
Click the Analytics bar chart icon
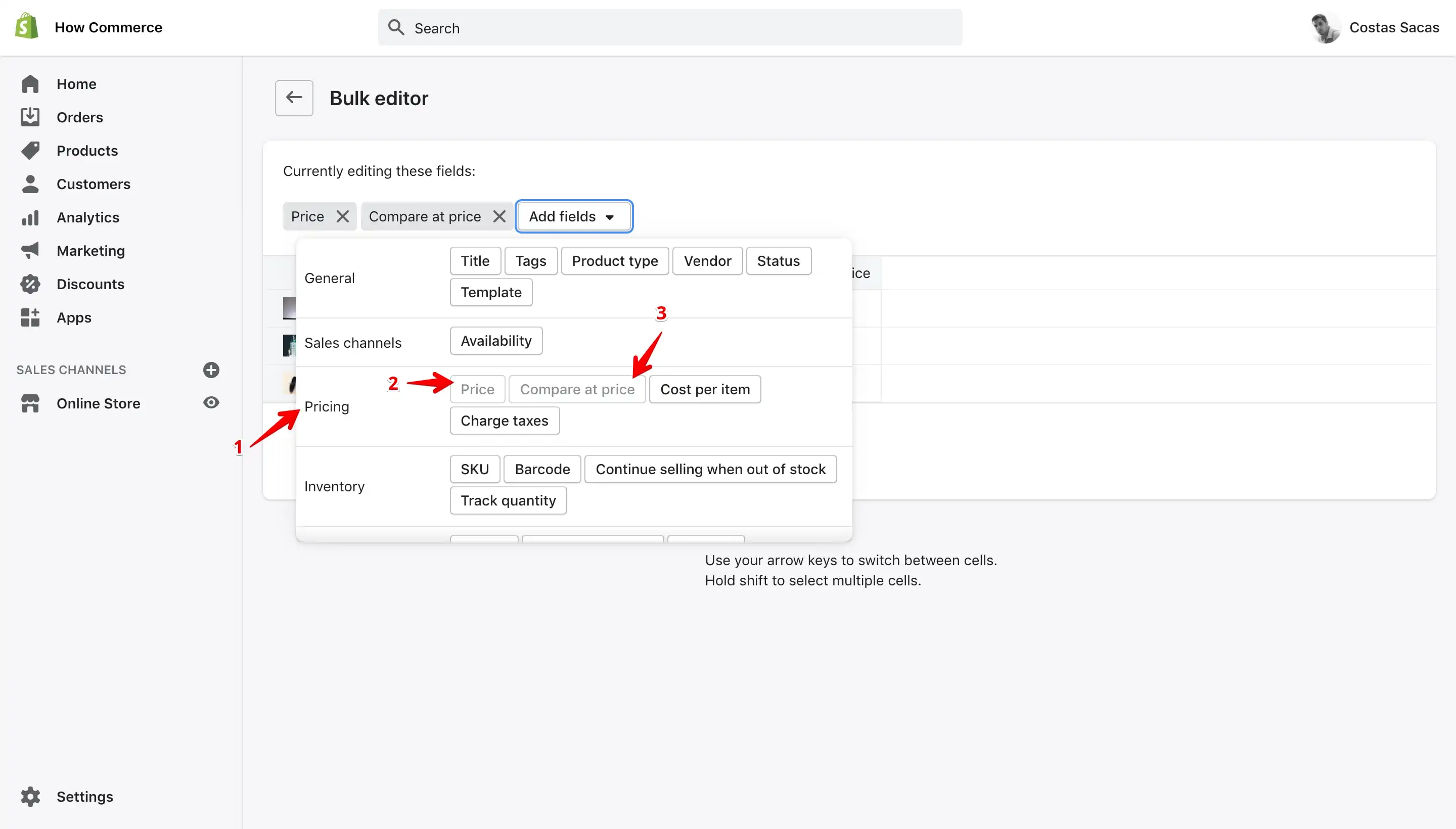tap(30, 217)
